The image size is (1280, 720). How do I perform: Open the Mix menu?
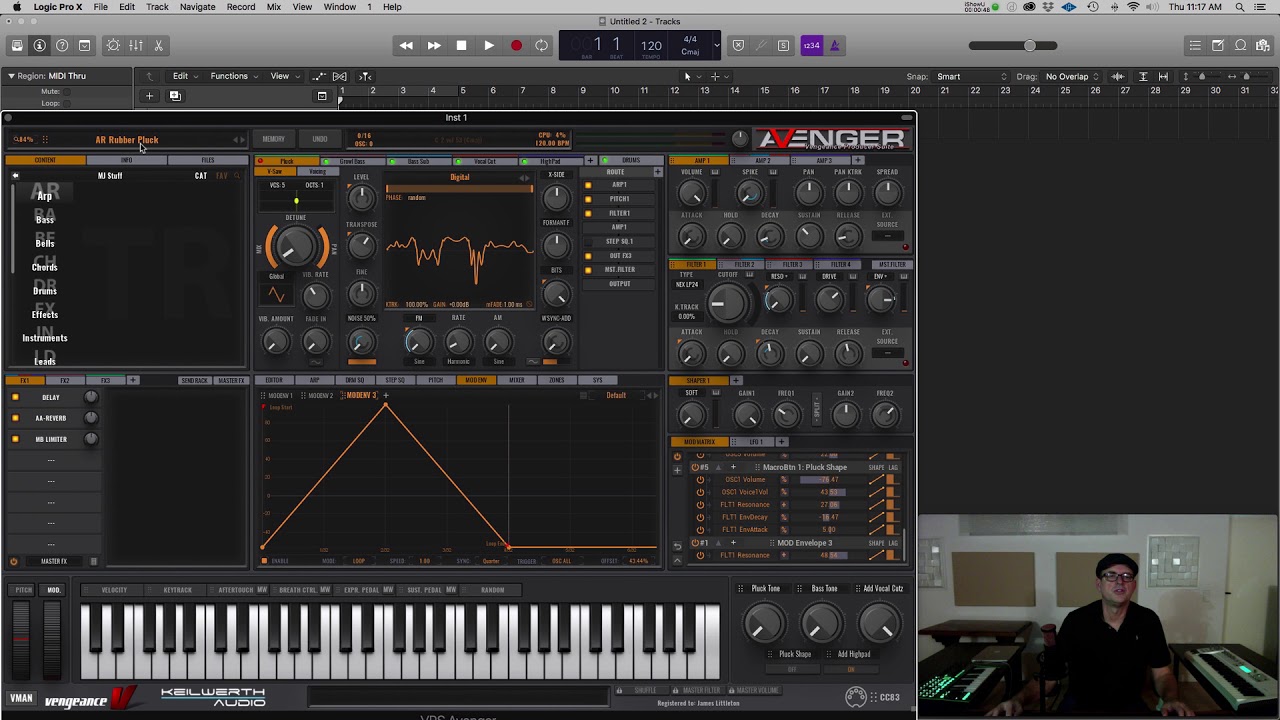click(x=273, y=7)
